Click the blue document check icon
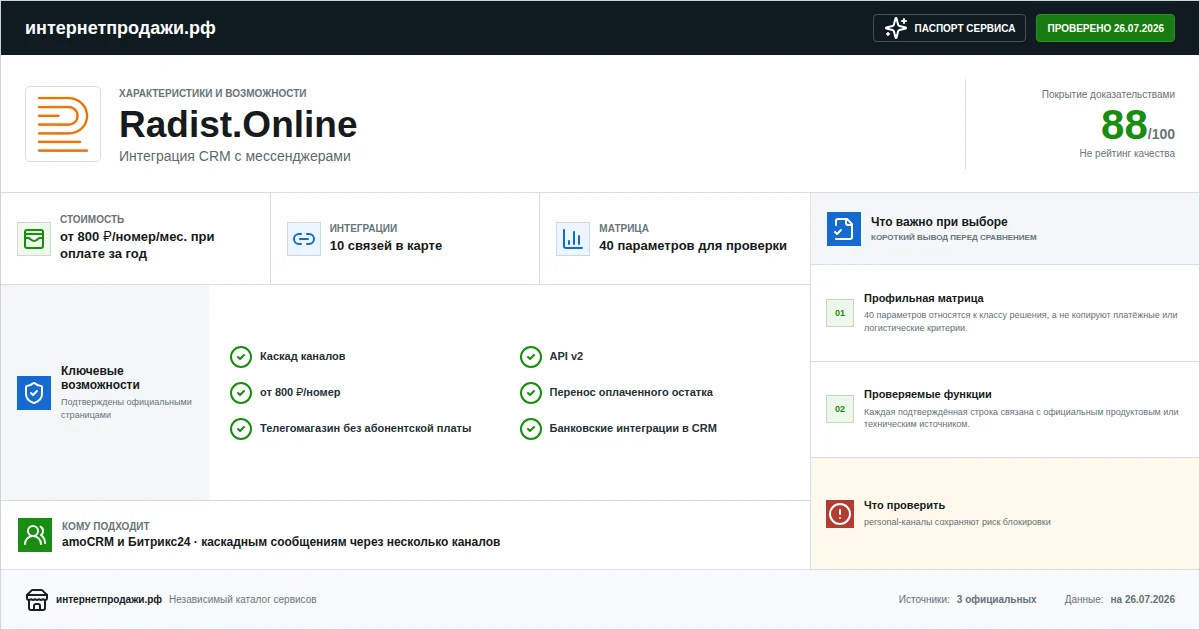The image size is (1200, 630). 844,229
